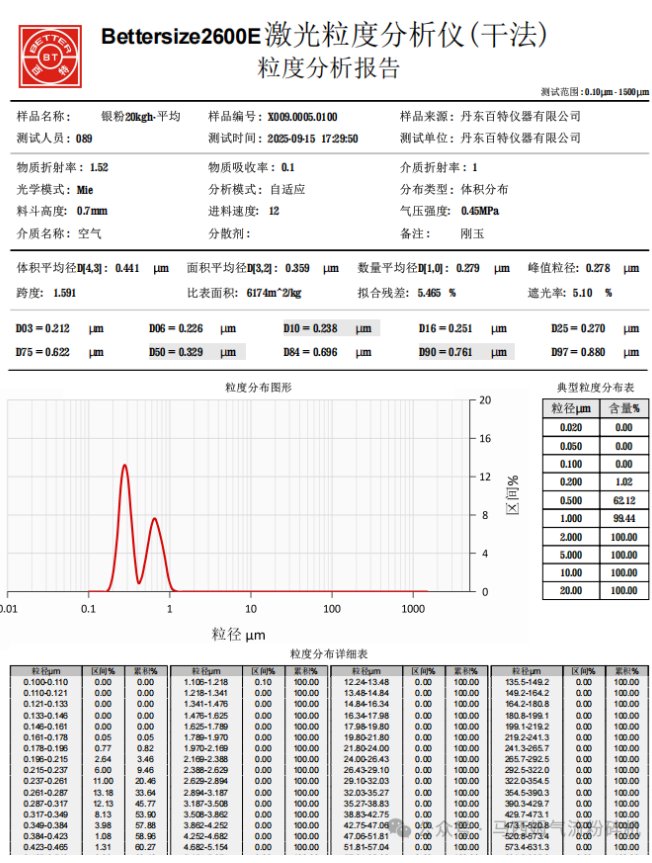Select air pressure 0.45MPa value

coord(480,211)
